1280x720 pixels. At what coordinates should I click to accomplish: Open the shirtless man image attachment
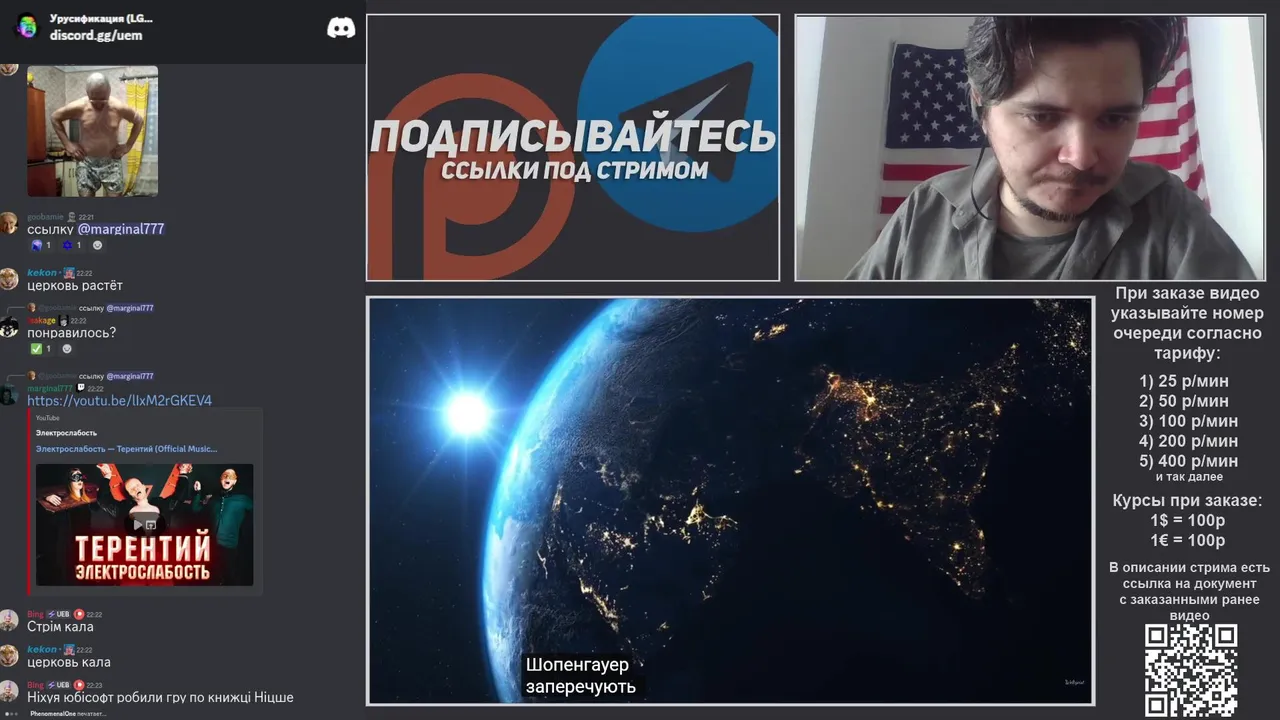coord(92,131)
